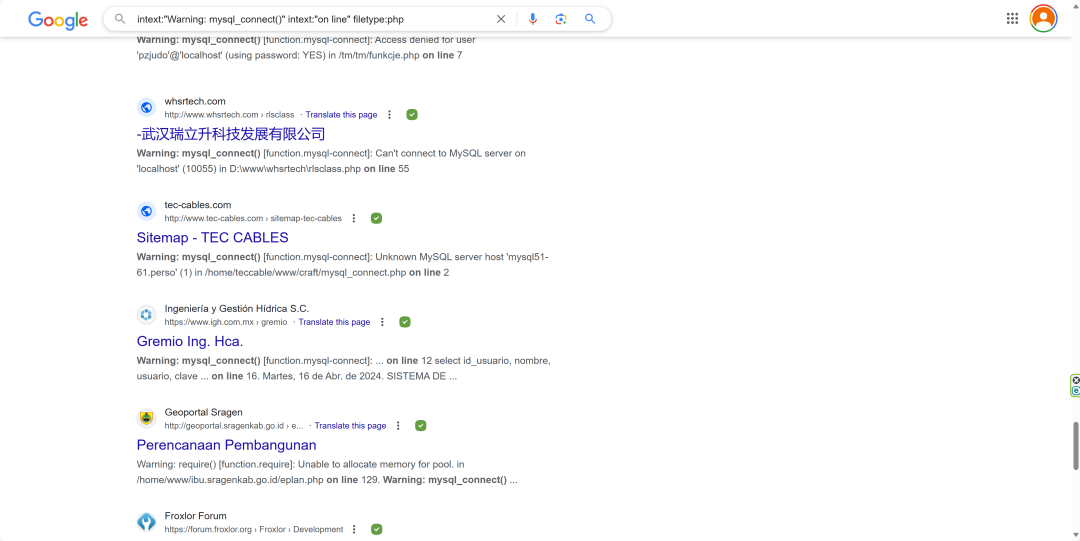Click Ingeniería y Gestión Hídrica favicon
This screenshot has height=541, width=1080.
(x=146, y=315)
